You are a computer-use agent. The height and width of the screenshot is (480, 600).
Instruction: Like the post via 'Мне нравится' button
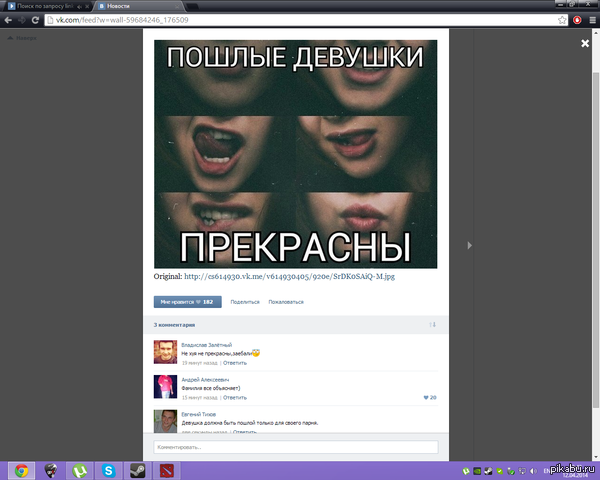point(187,301)
